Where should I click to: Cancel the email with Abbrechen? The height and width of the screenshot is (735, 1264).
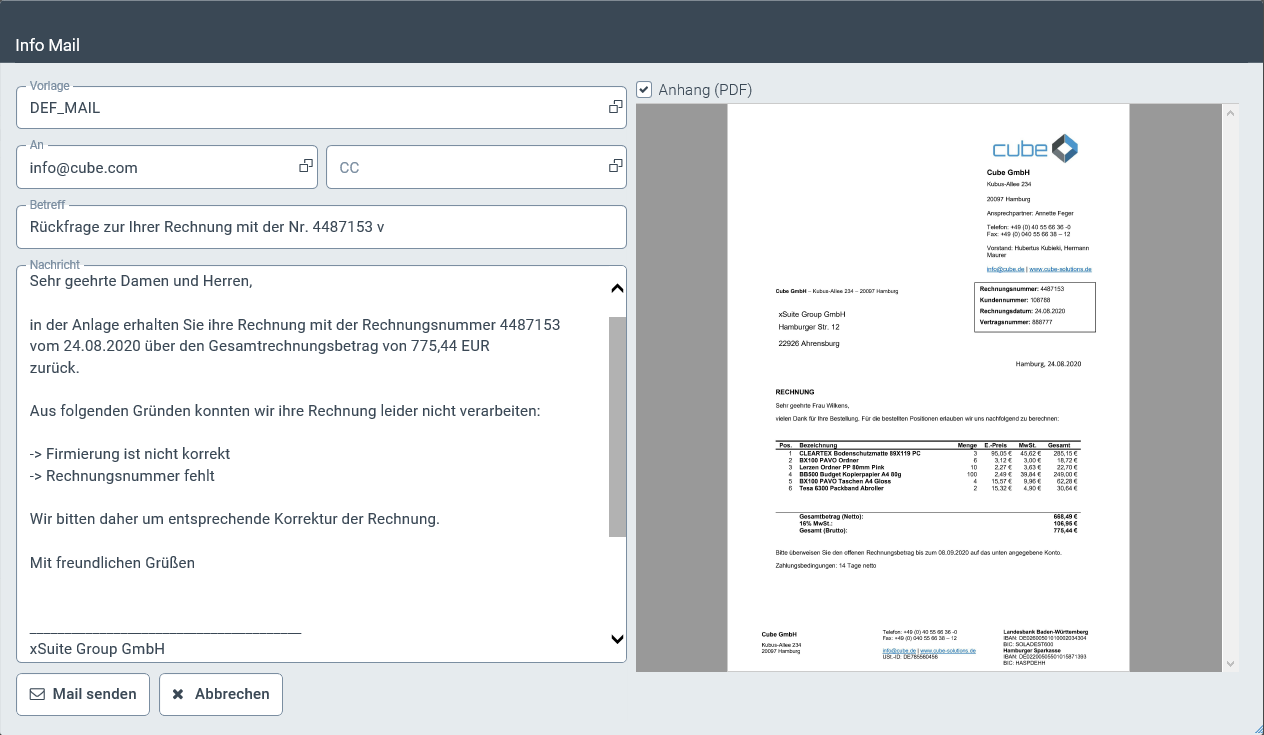[221, 693]
